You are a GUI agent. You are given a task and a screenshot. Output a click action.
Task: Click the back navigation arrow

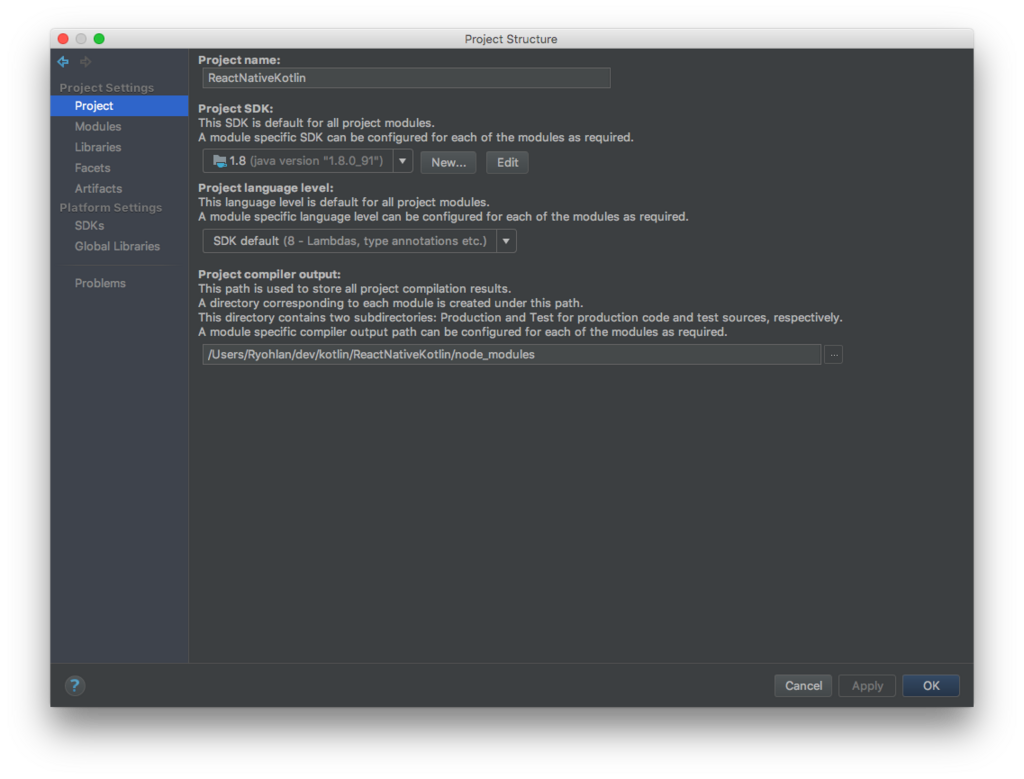(63, 61)
